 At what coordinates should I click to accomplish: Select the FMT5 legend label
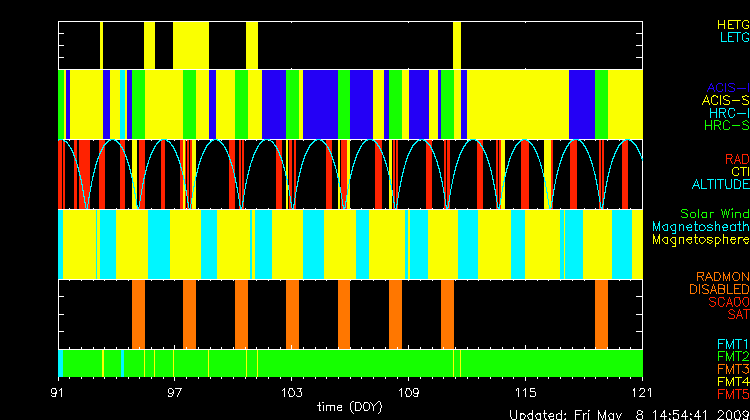[x=733, y=394]
